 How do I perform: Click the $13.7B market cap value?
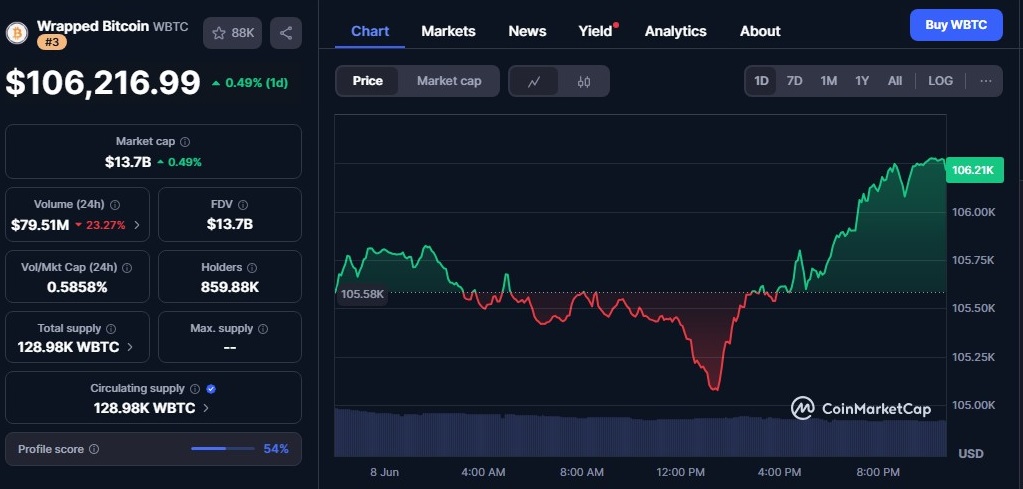(128, 162)
